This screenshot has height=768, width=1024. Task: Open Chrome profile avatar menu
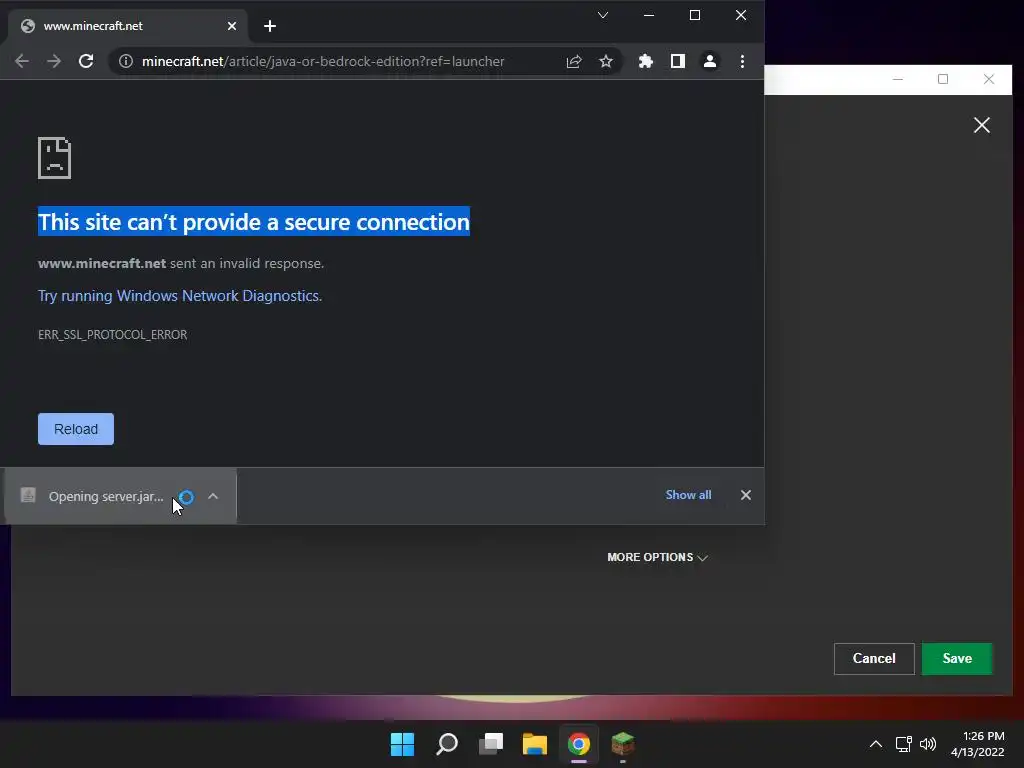coord(710,61)
